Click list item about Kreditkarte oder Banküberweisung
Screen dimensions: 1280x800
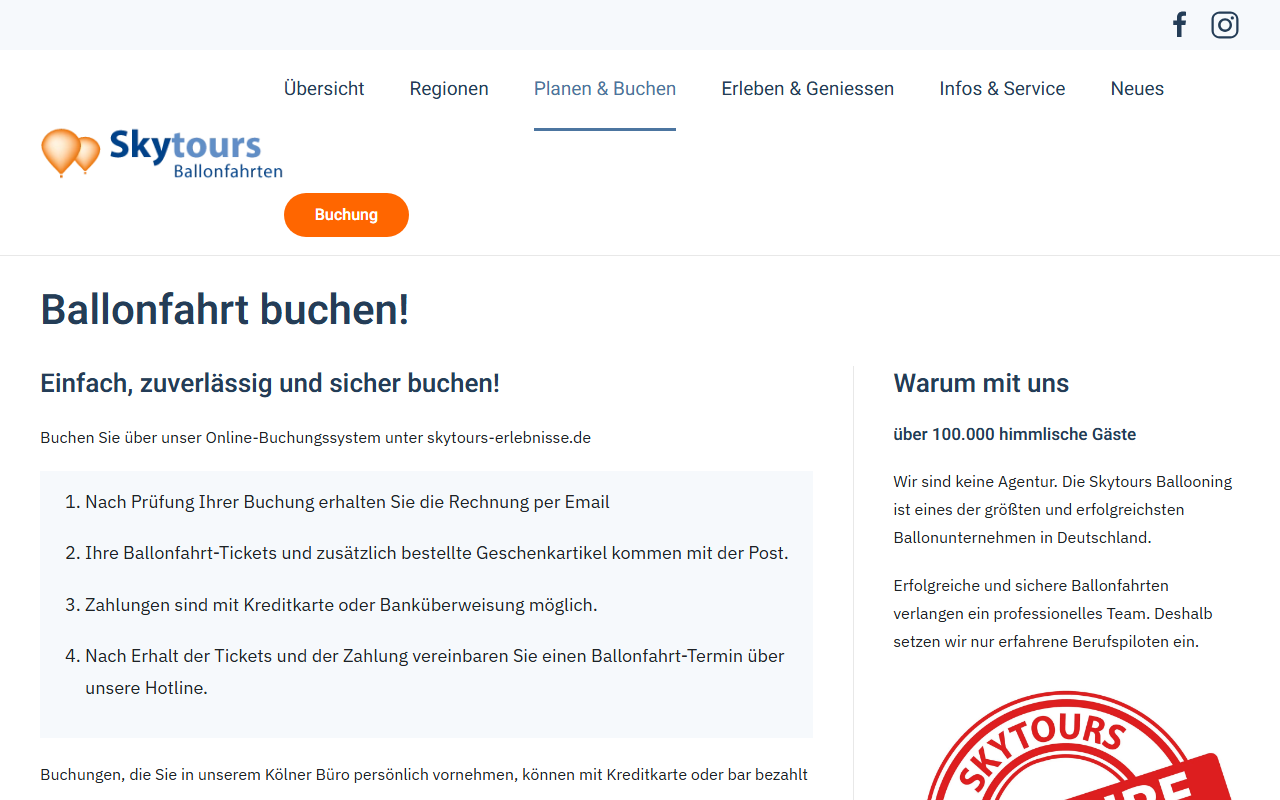(341, 605)
